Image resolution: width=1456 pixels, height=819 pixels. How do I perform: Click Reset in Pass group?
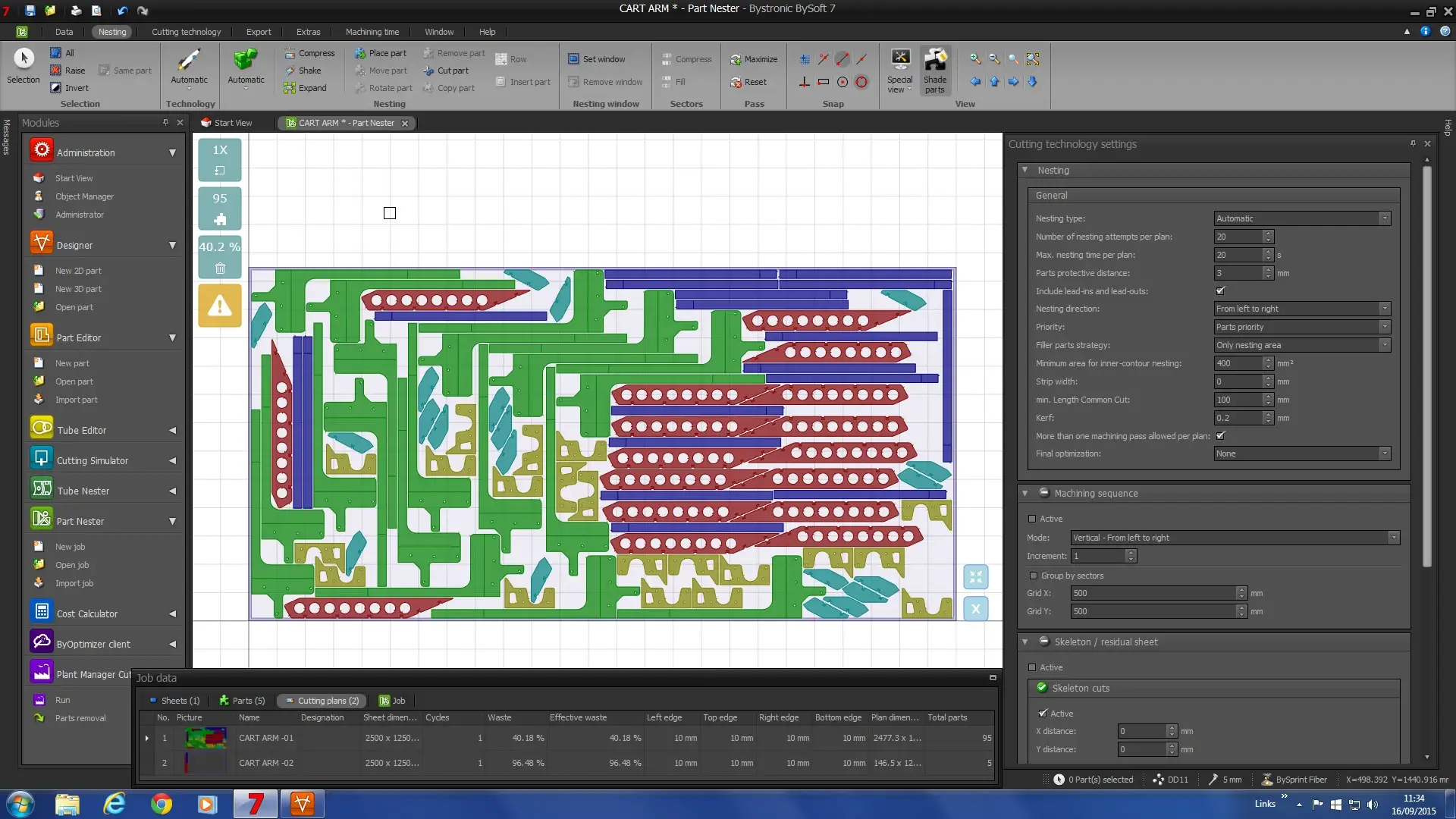tap(748, 82)
